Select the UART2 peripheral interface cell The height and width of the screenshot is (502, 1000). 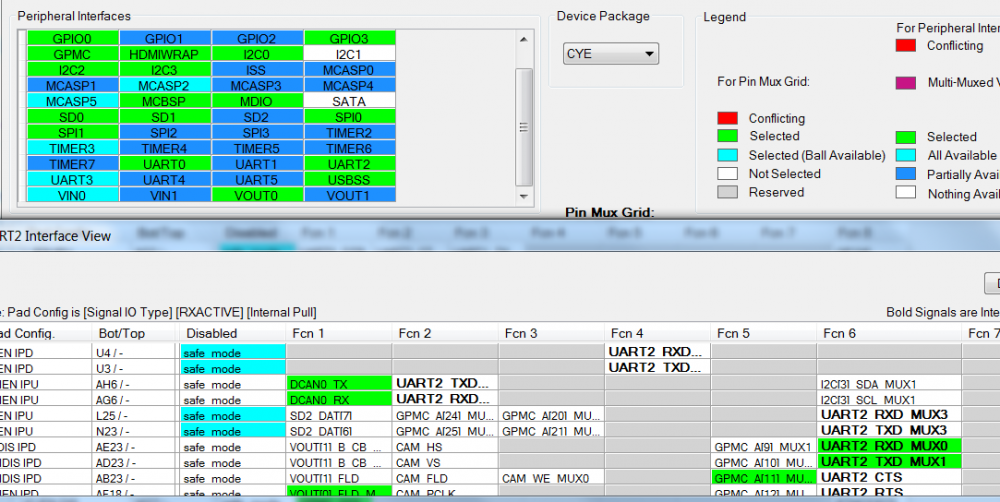pos(349,164)
